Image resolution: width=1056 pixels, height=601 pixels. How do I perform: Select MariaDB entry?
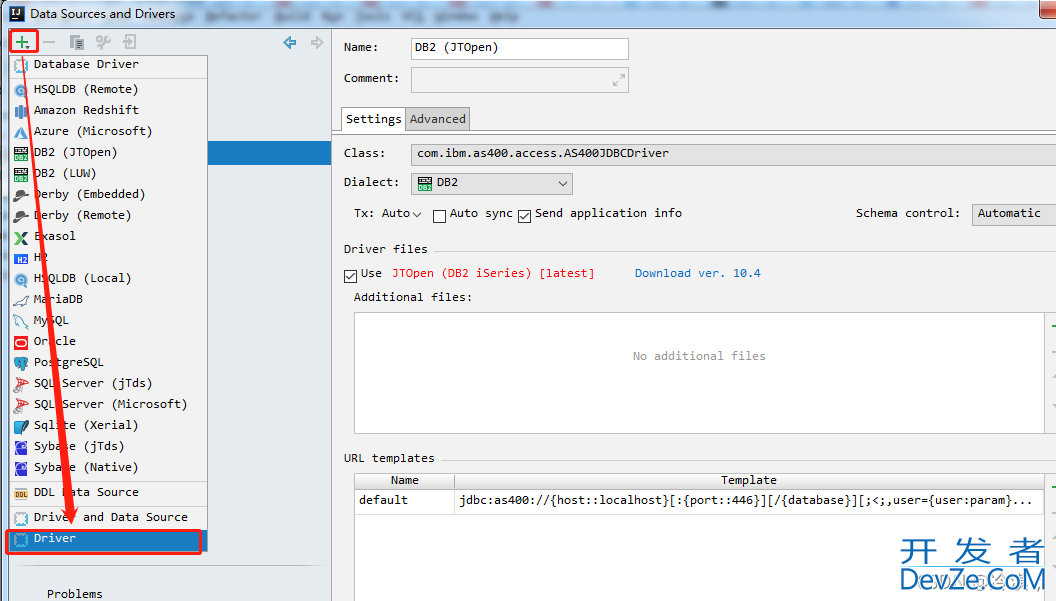click(x=109, y=298)
